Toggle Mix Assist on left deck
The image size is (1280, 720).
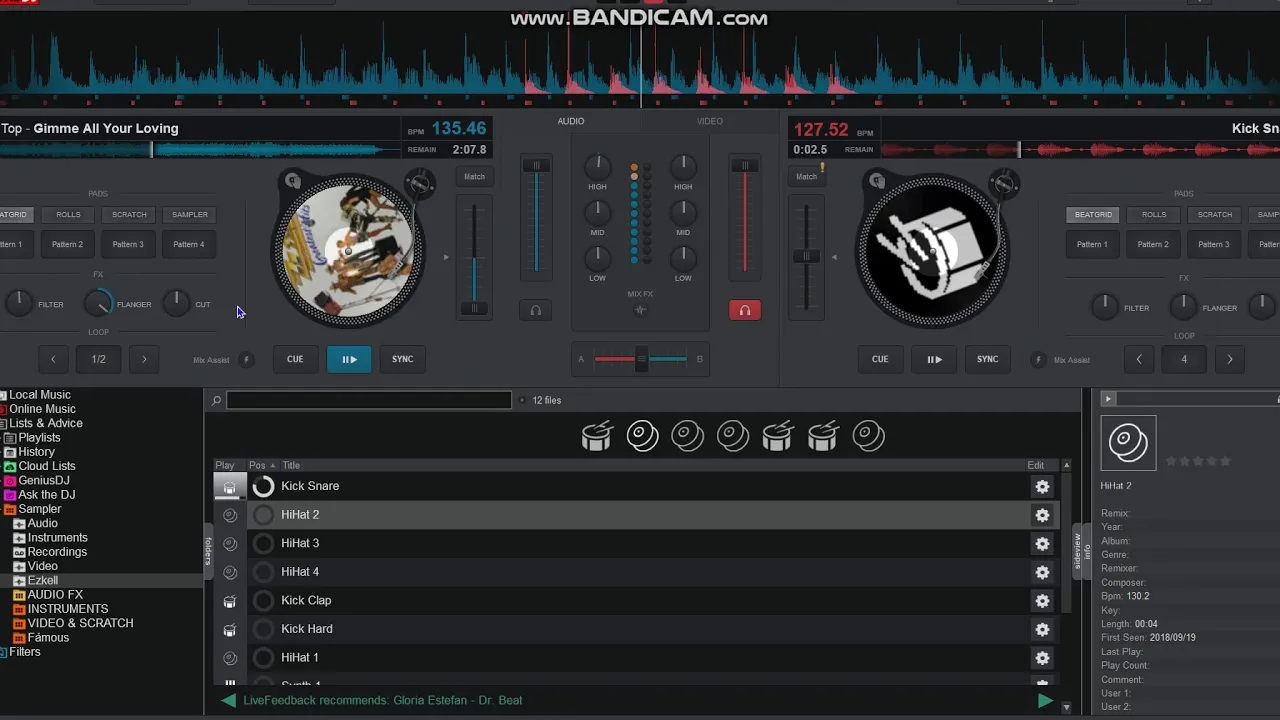tap(246, 360)
